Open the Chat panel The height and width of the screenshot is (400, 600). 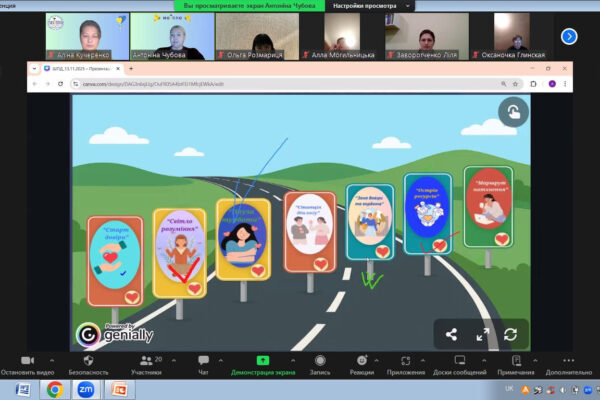[x=203, y=360]
